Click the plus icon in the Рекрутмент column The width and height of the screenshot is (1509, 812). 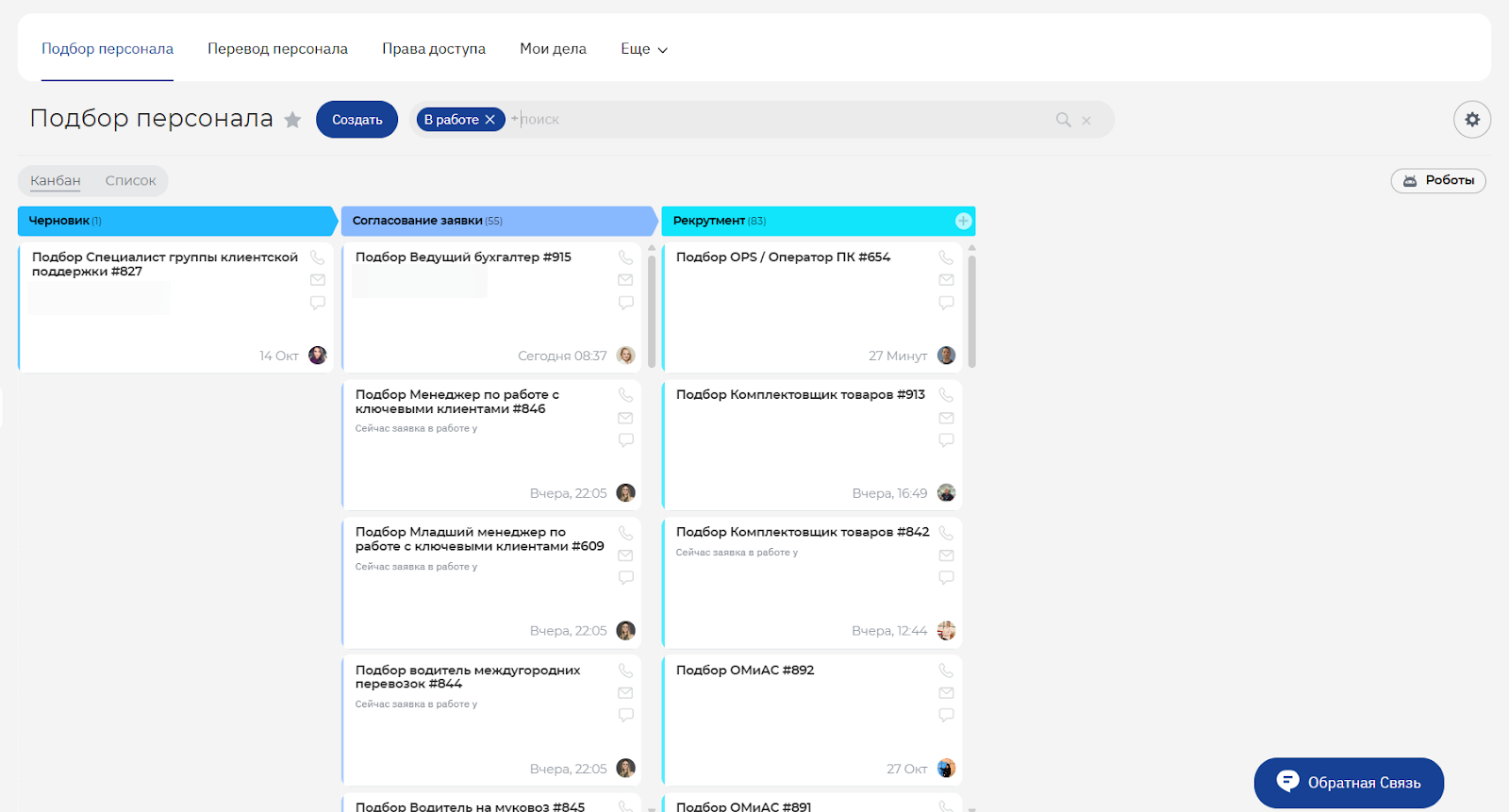(963, 221)
